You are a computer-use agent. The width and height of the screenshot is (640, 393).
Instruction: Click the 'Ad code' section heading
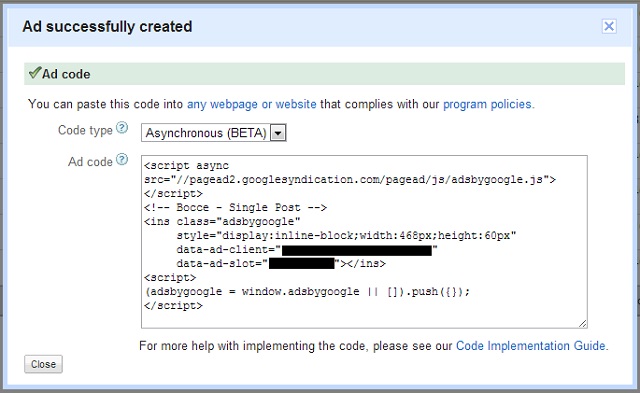[66, 74]
